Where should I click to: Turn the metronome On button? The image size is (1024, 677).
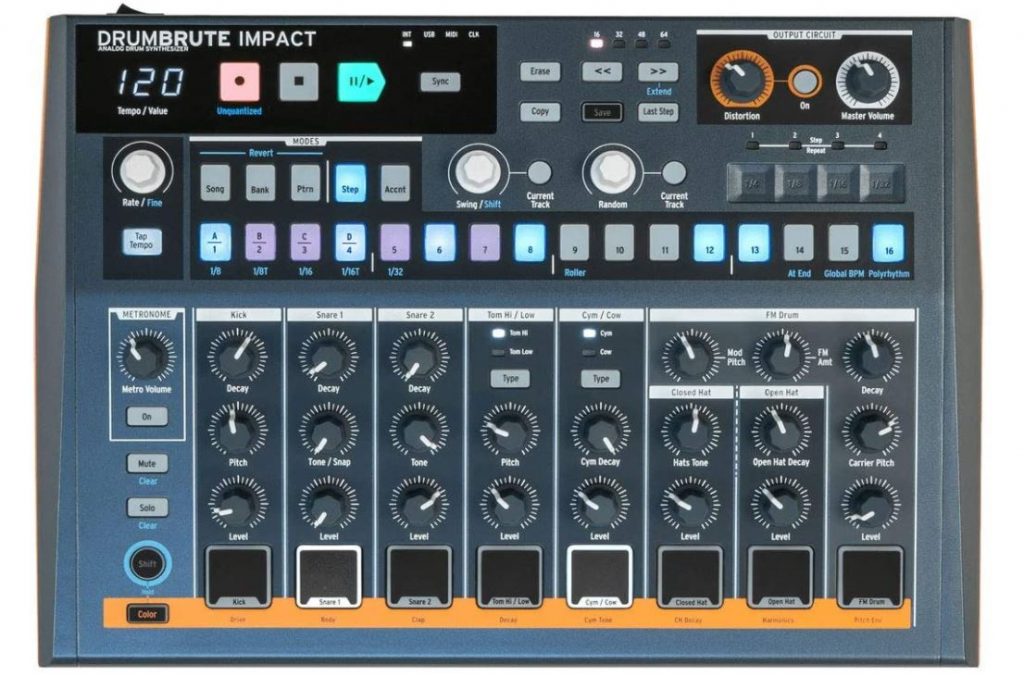tap(147, 417)
